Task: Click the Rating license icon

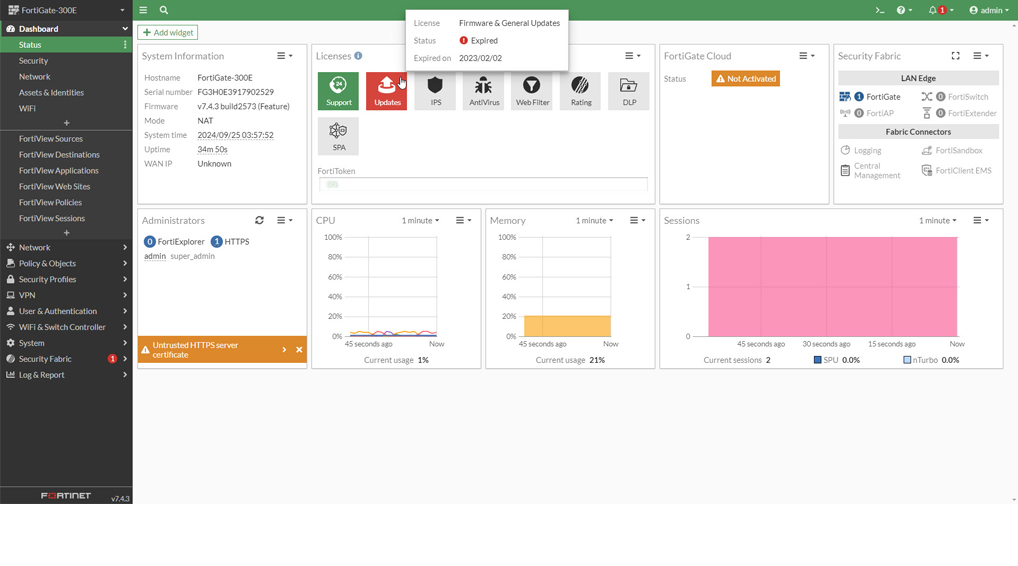Action: point(580,91)
